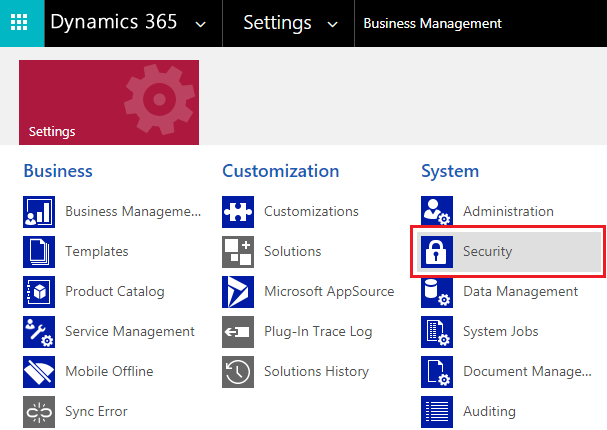
Task: Open the app launcher waffle icon
Action: click(19, 22)
